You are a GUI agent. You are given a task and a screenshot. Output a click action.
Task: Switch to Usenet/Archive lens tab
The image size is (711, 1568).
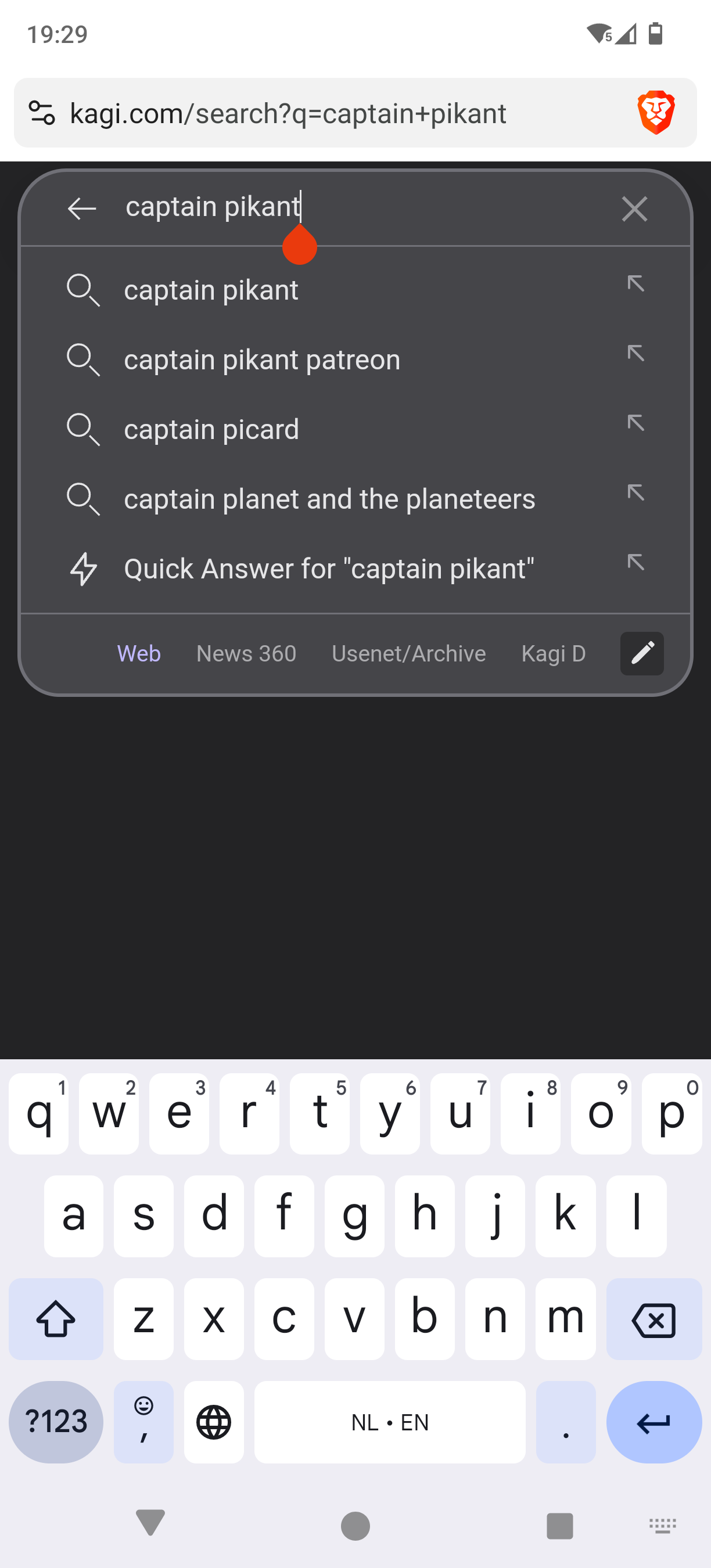click(408, 653)
